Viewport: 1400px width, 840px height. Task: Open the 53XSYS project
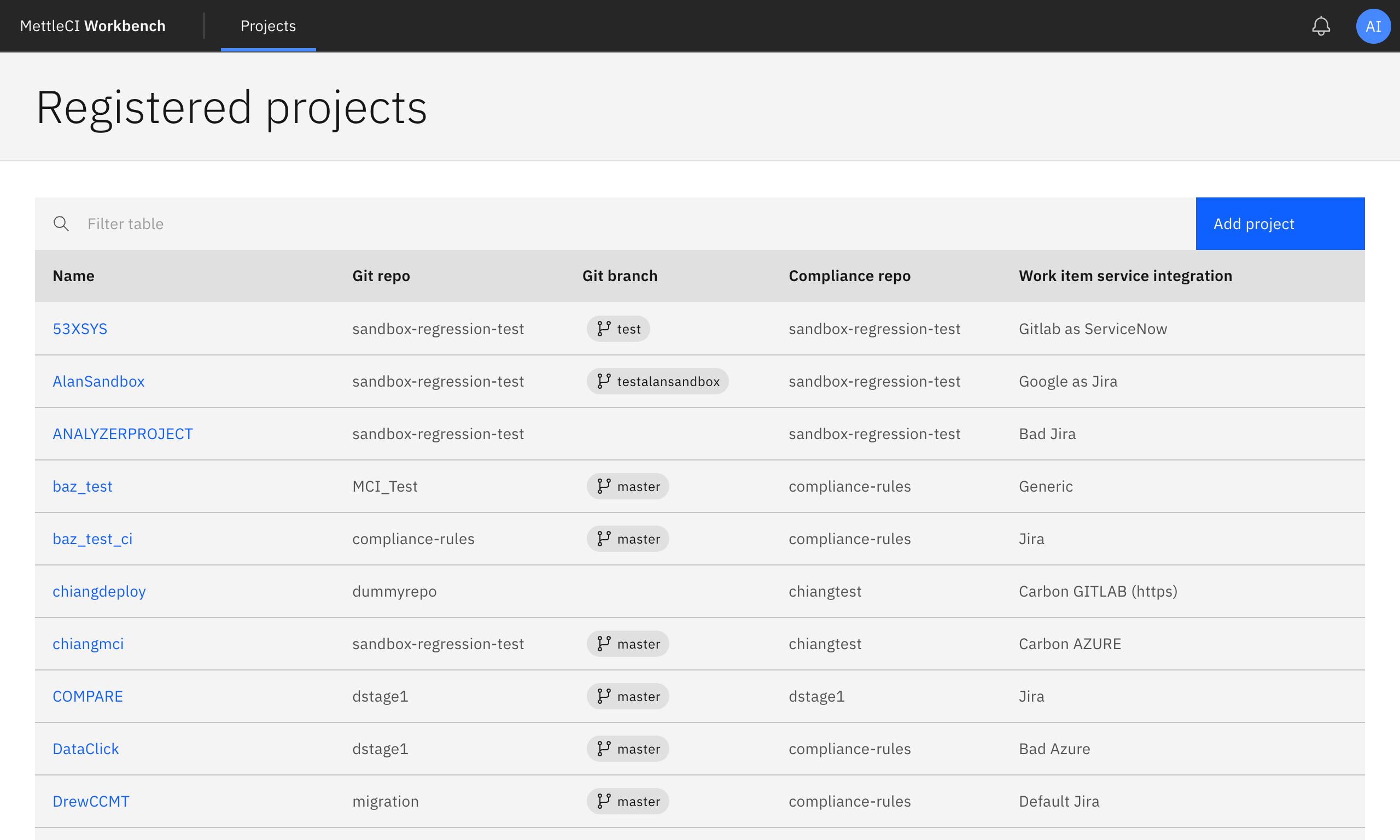click(80, 328)
